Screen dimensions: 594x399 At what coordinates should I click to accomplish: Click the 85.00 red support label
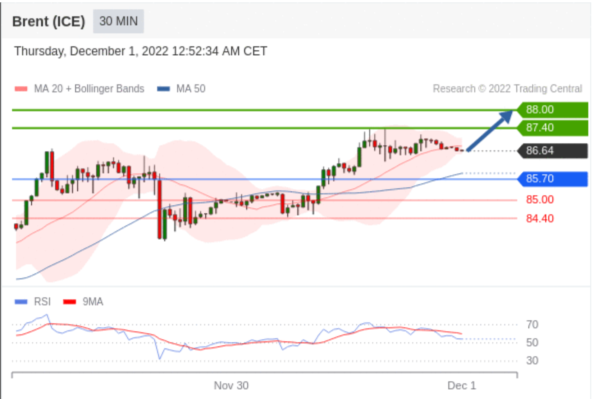pyautogui.click(x=540, y=200)
